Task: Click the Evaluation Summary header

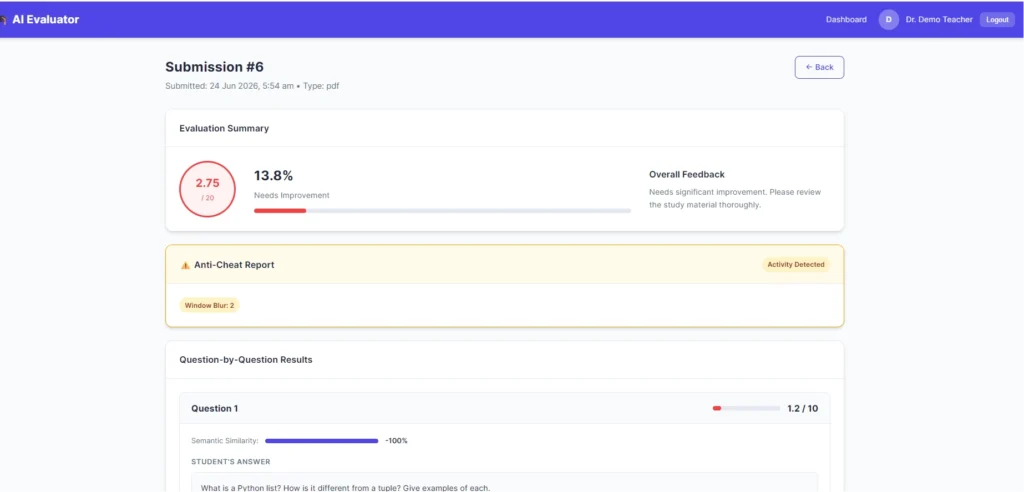Action: (224, 128)
